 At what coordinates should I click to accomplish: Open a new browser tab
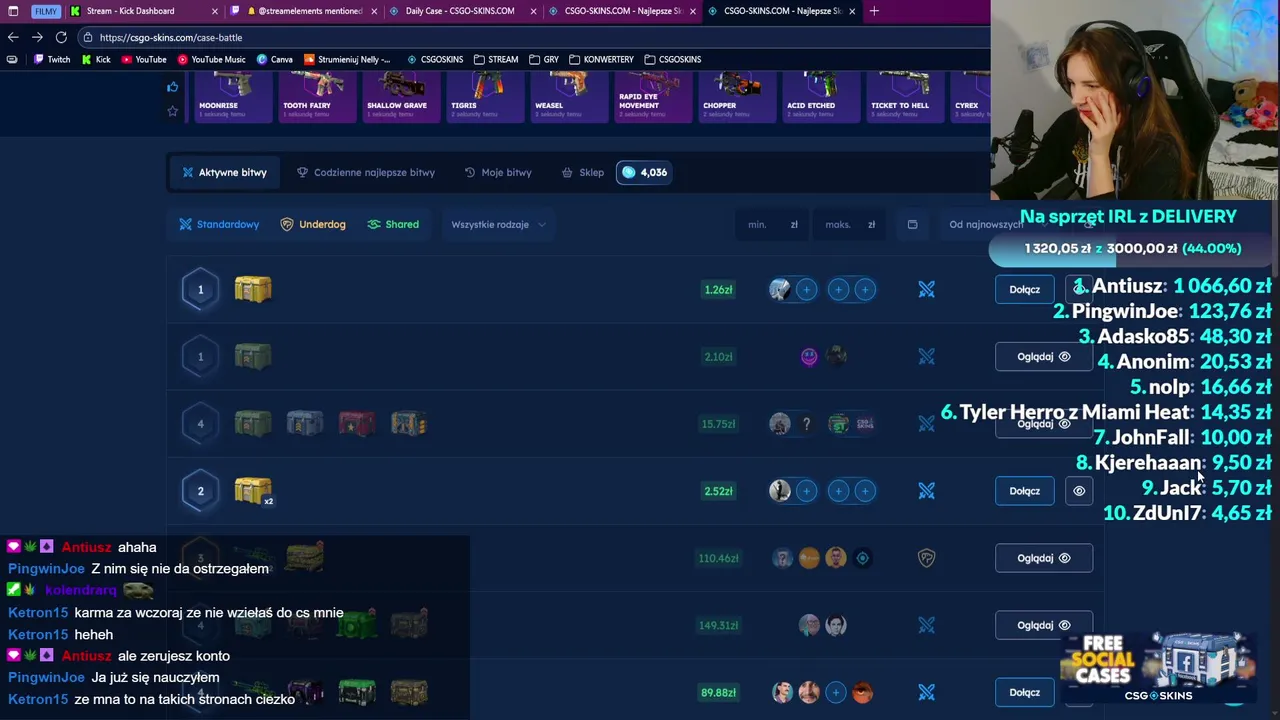874,11
